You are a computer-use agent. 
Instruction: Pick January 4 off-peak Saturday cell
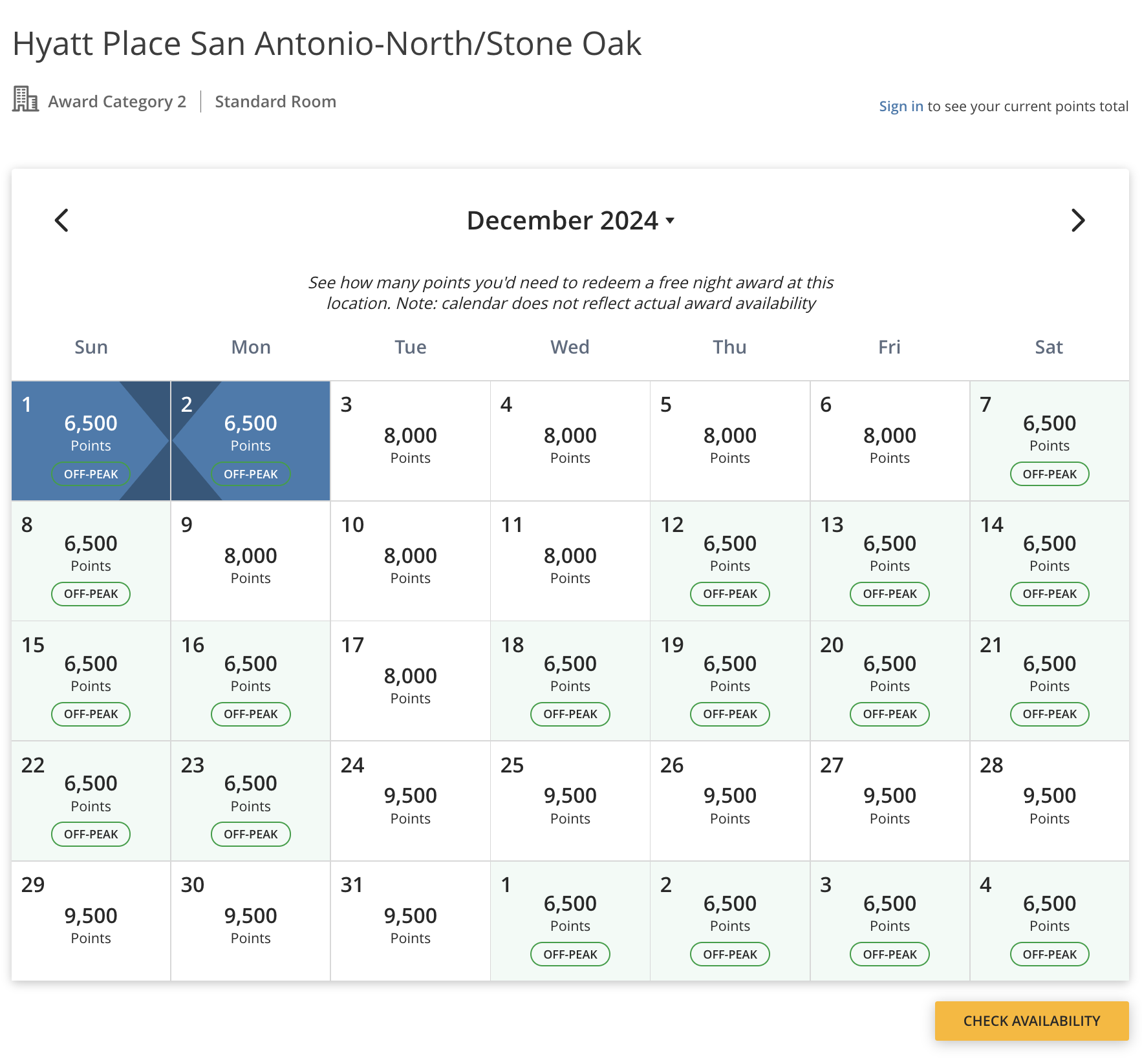[x=1050, y=921]
